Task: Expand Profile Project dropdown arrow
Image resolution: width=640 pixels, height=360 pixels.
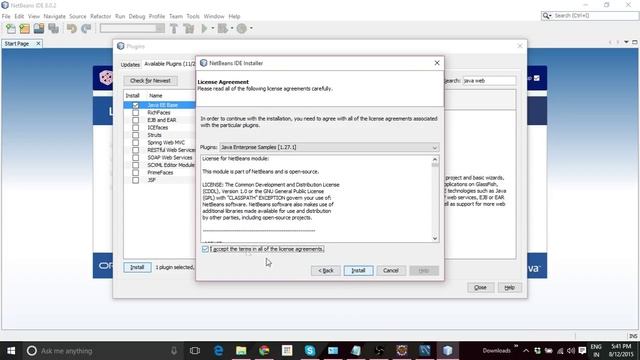Action: 251,29
